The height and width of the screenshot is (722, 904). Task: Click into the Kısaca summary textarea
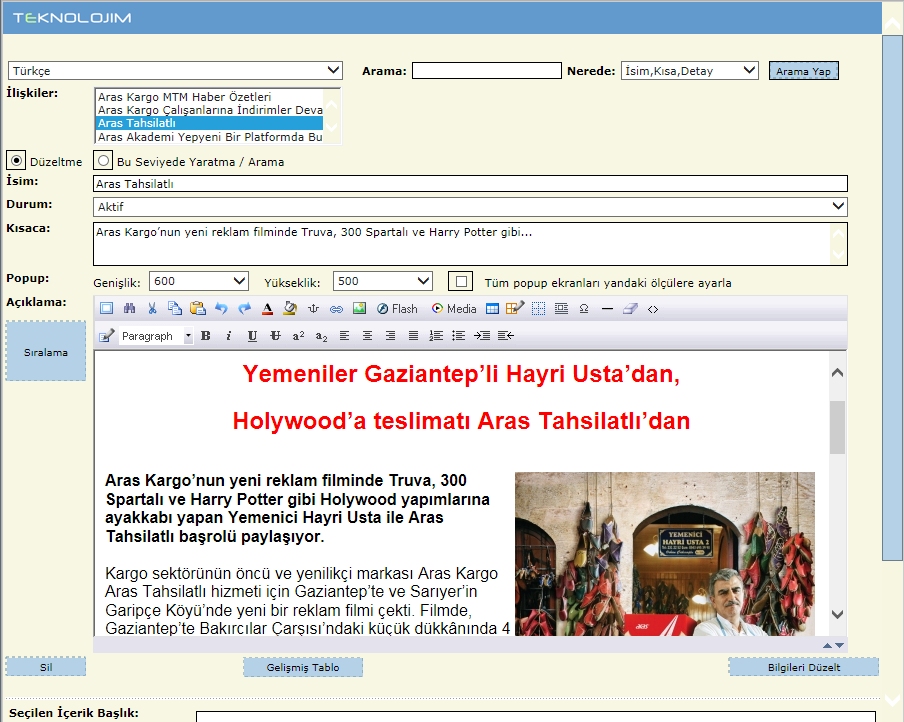point(470,244)
